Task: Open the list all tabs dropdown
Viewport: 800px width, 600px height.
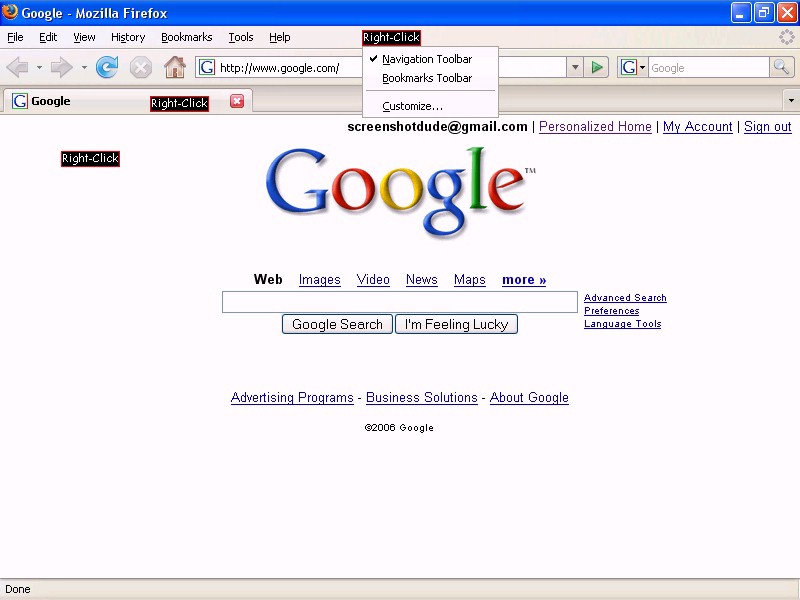Action: 791,101
